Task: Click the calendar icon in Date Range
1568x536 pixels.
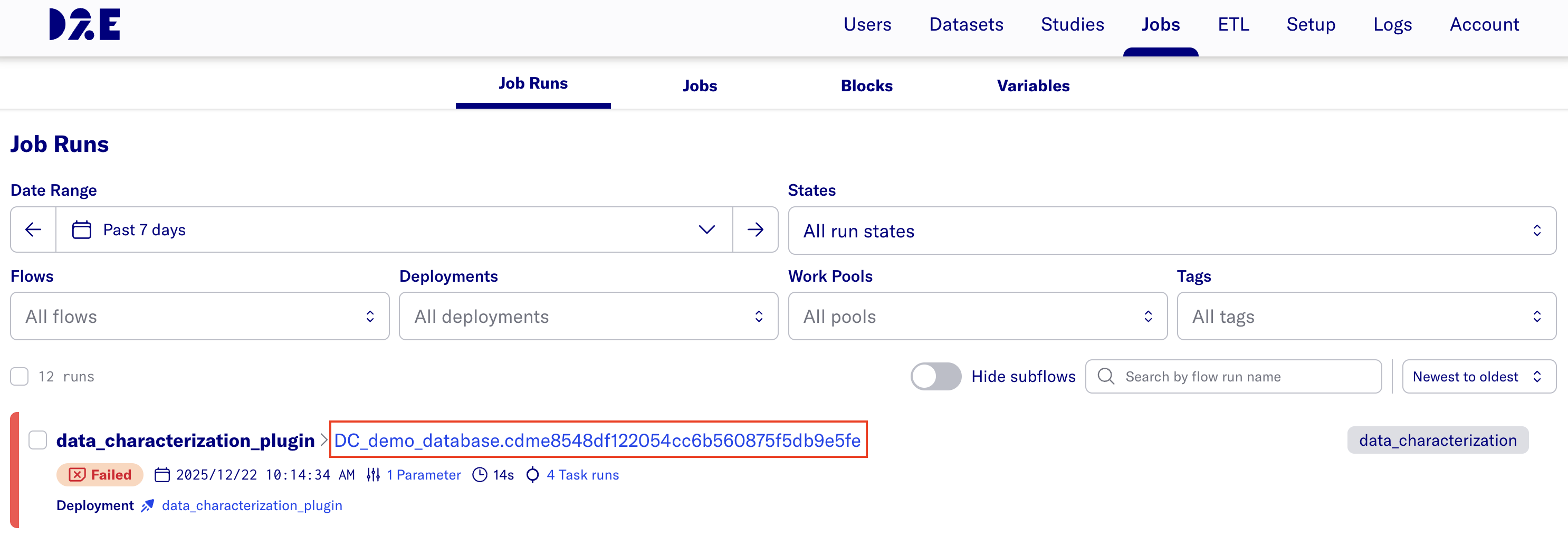Action: point(82,229)
